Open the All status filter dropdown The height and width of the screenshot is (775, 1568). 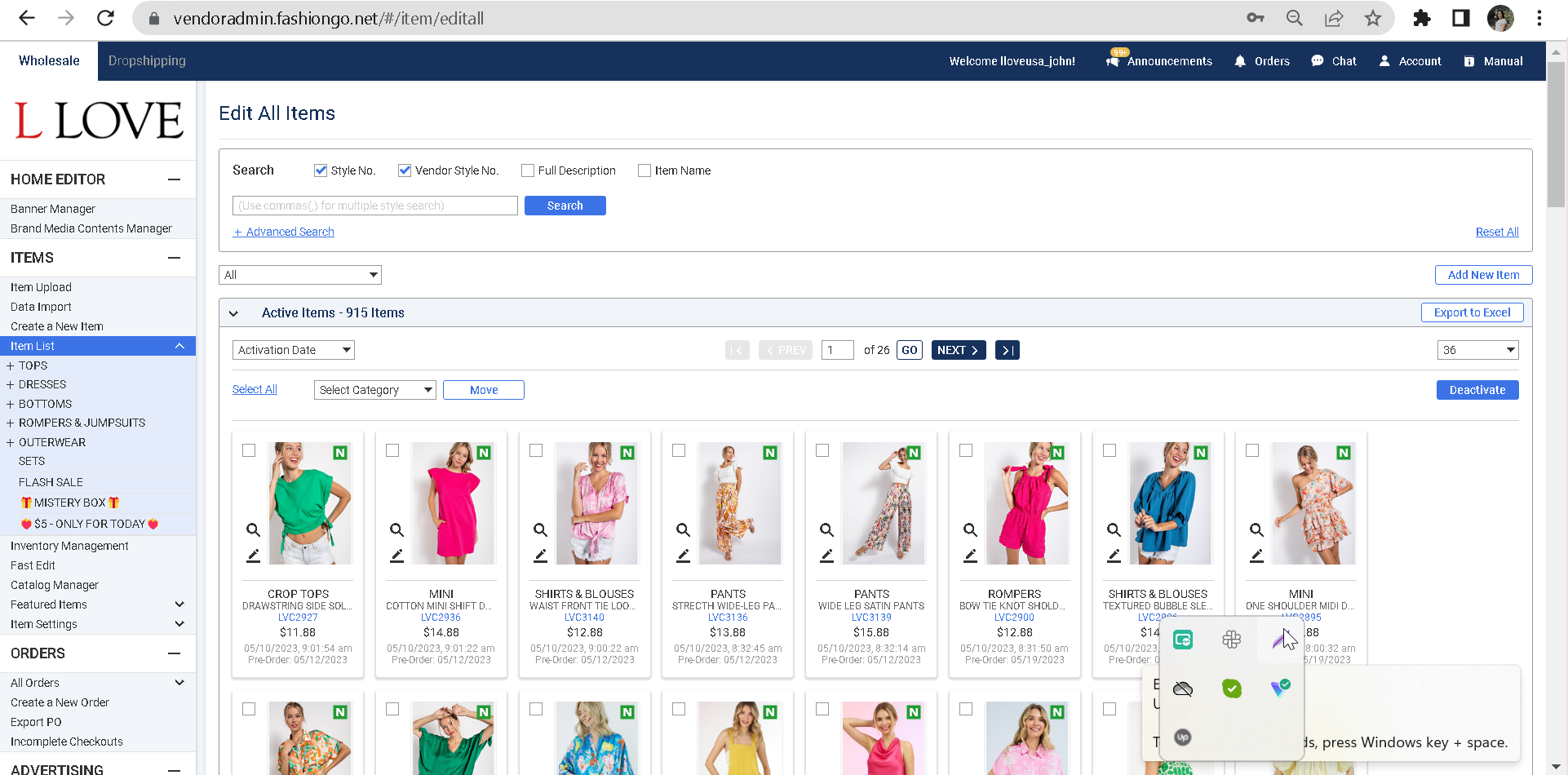point(300,275)
